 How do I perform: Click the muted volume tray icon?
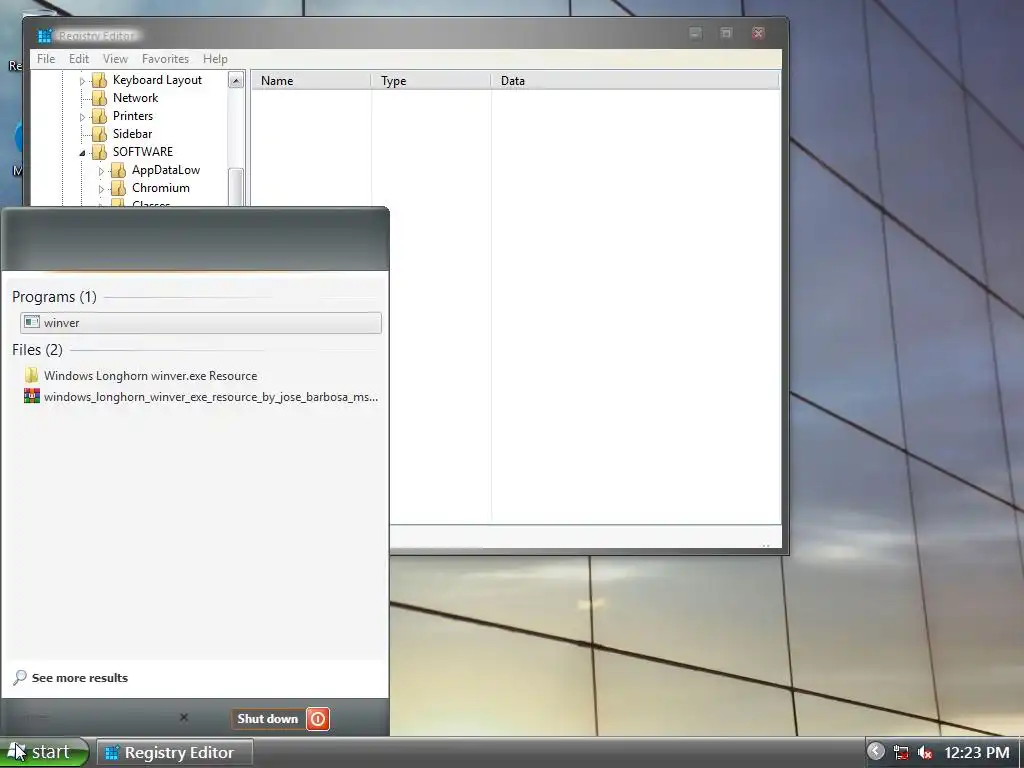pos(924,753)
